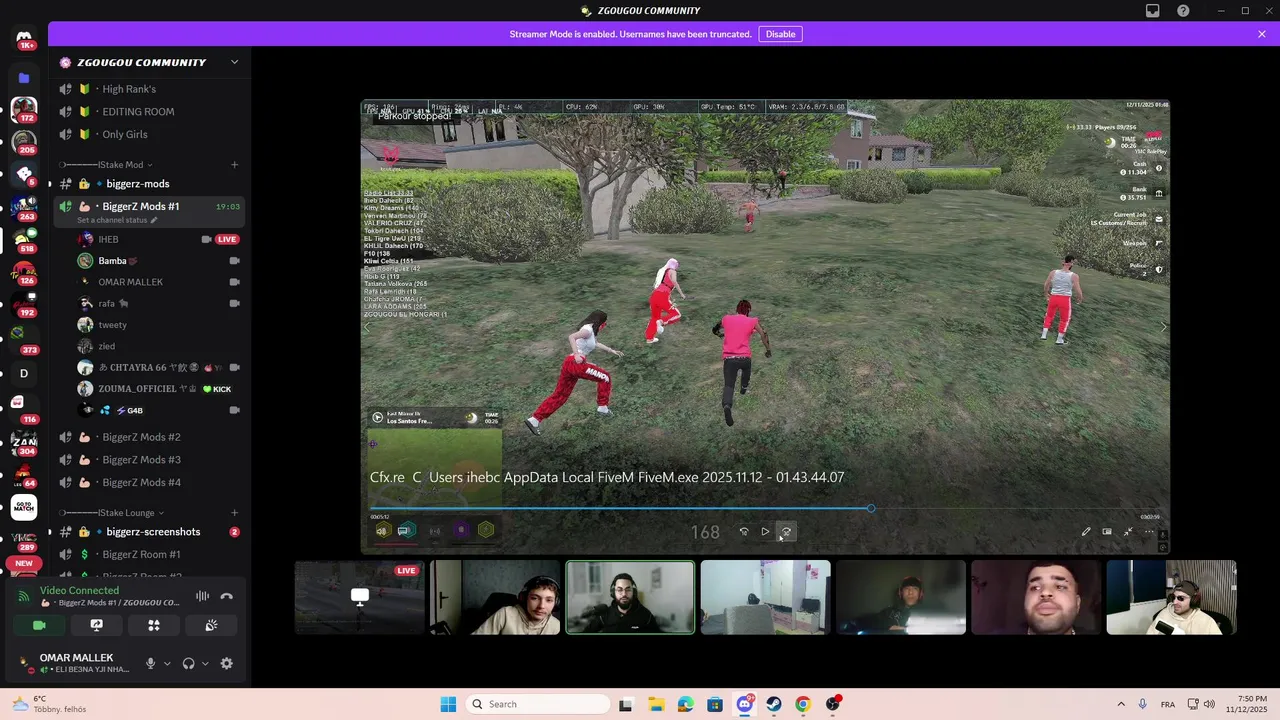Open GO TO MATCH server icon
Image resolution: width=1280 pixels, height=720 pixels.
(24, 507)
